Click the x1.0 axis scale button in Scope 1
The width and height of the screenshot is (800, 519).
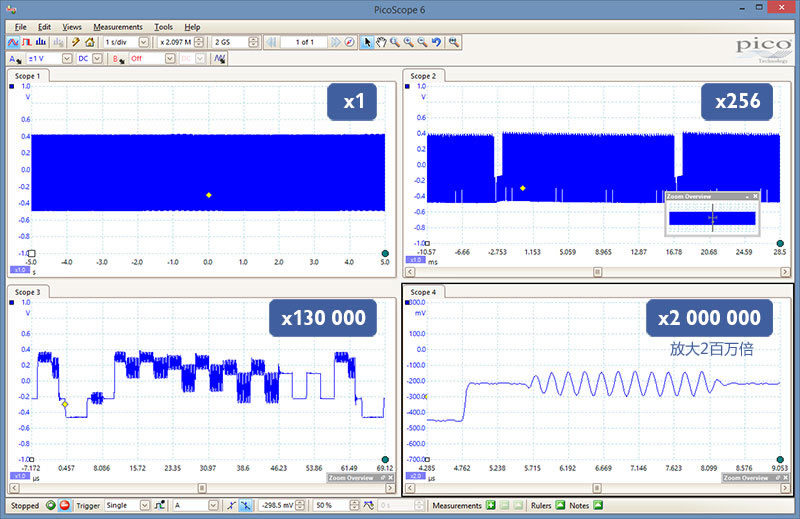[x=20, y=269]
